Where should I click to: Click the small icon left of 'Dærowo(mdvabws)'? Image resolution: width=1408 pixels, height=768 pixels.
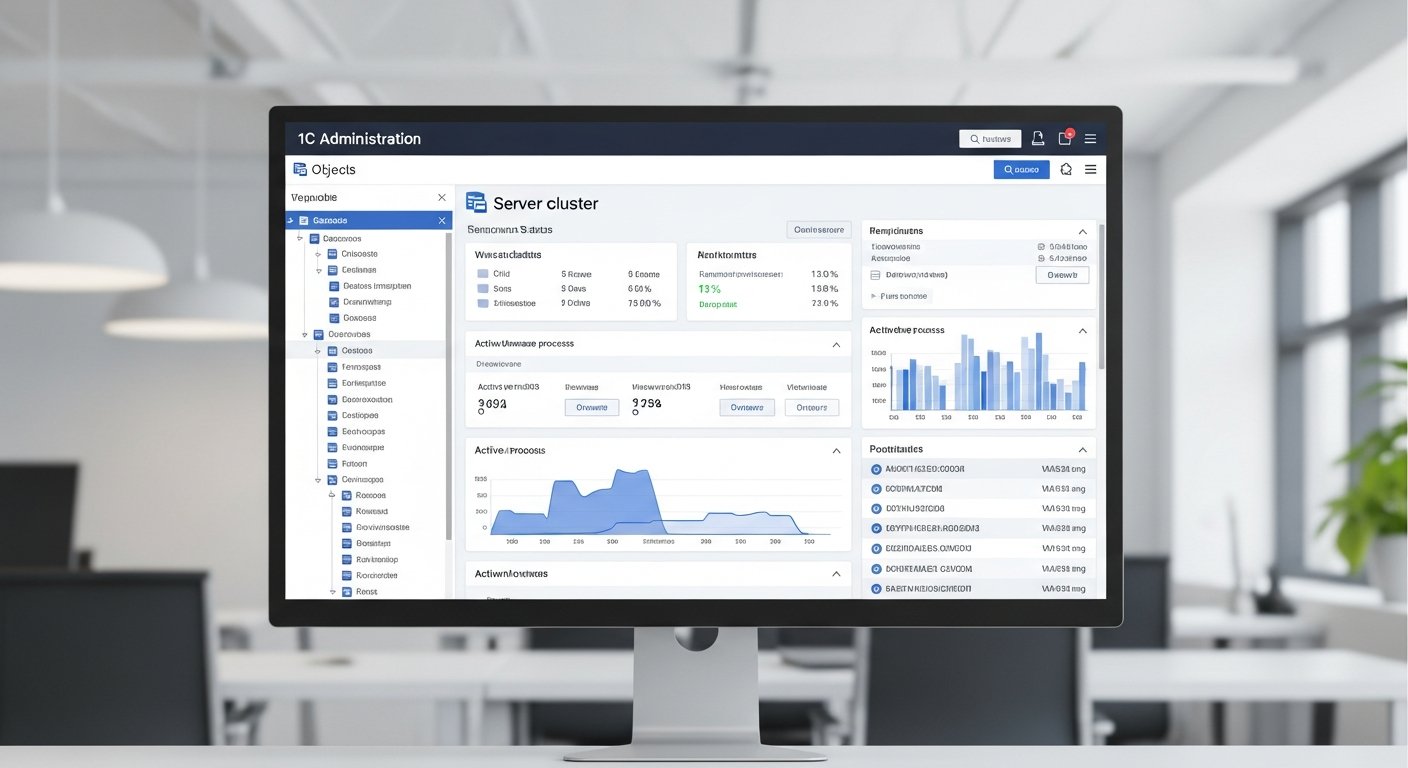pyautogui.click(x=876, y=274)
